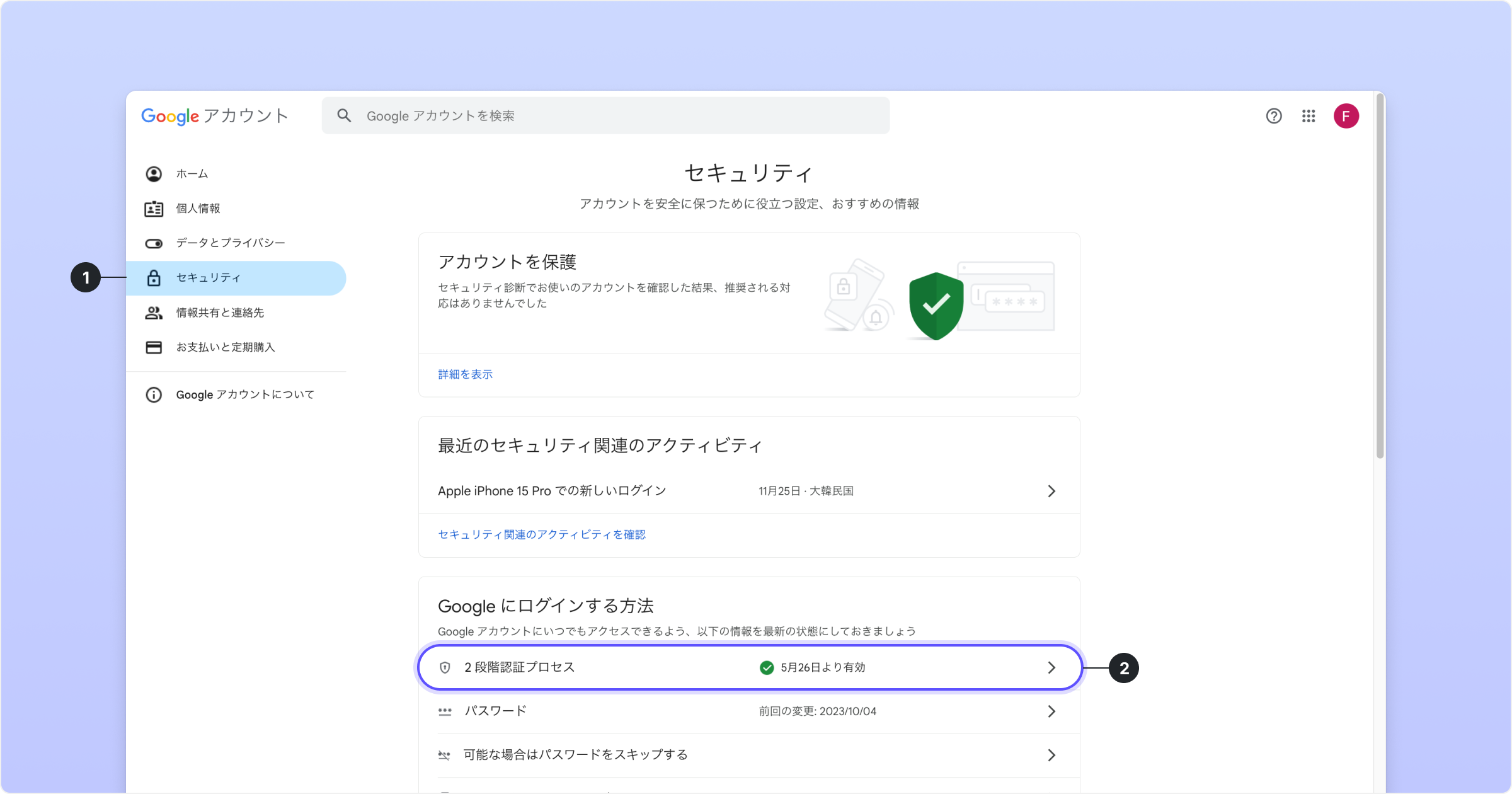Click the info icon for Google アカウントについて

pyautogui.click(x=154, y=394)
